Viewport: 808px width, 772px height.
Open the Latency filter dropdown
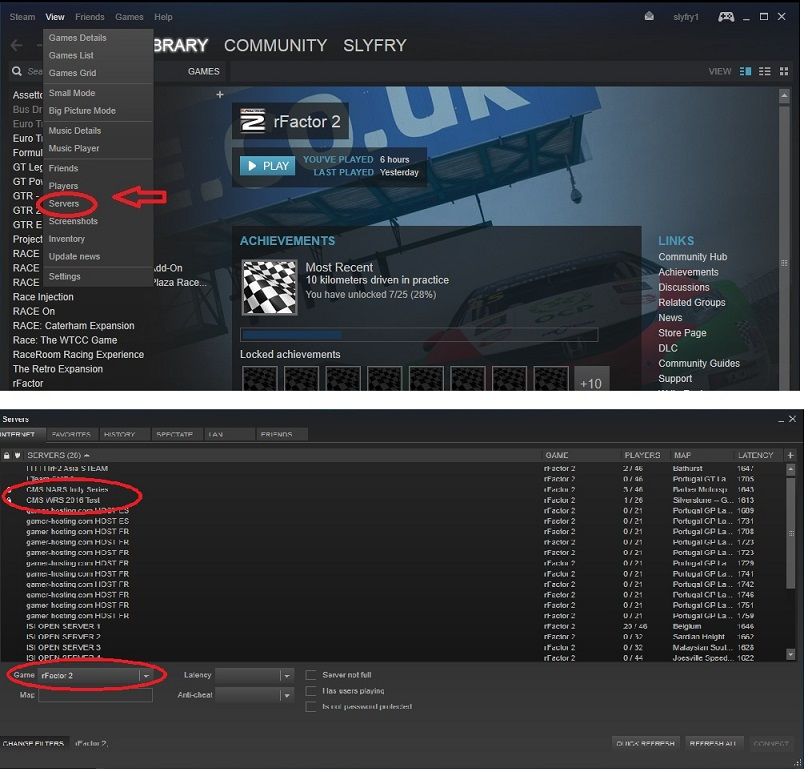tap(255, 675)
